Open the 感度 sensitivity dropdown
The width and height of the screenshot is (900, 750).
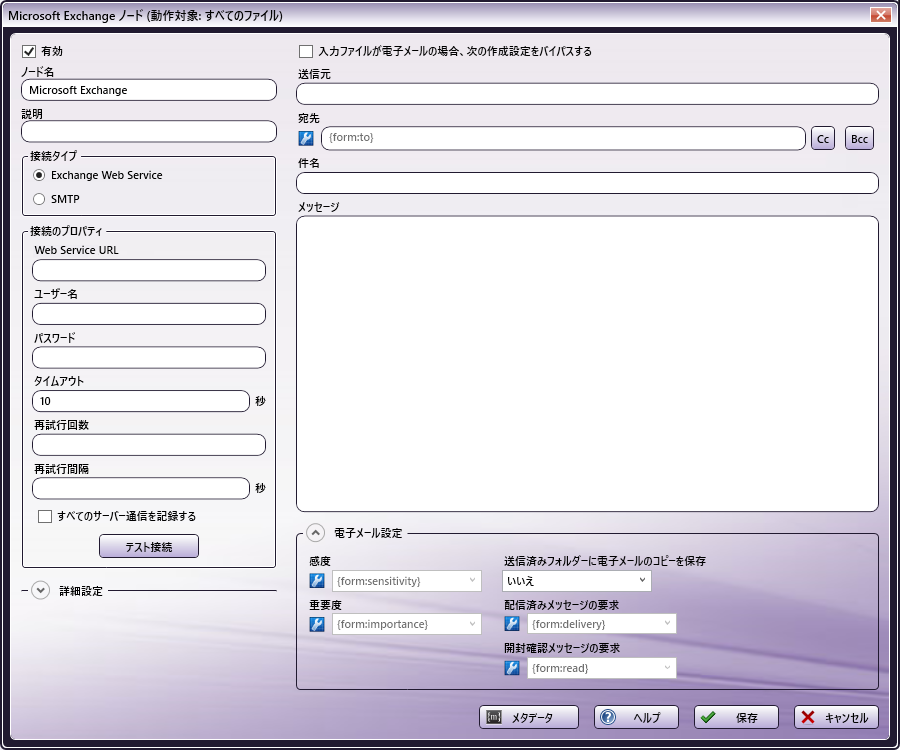pyautogui.click(x=406, y=581)
